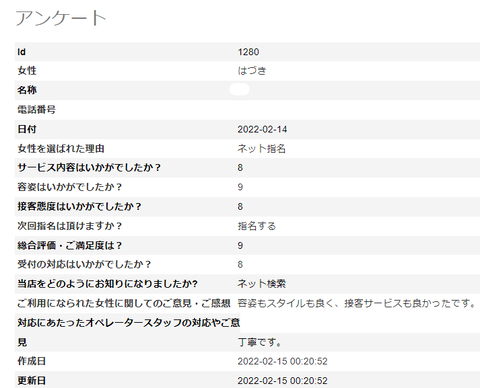Select the score 9 for 容姿
480x388 pixels.
tap(240, 187)
